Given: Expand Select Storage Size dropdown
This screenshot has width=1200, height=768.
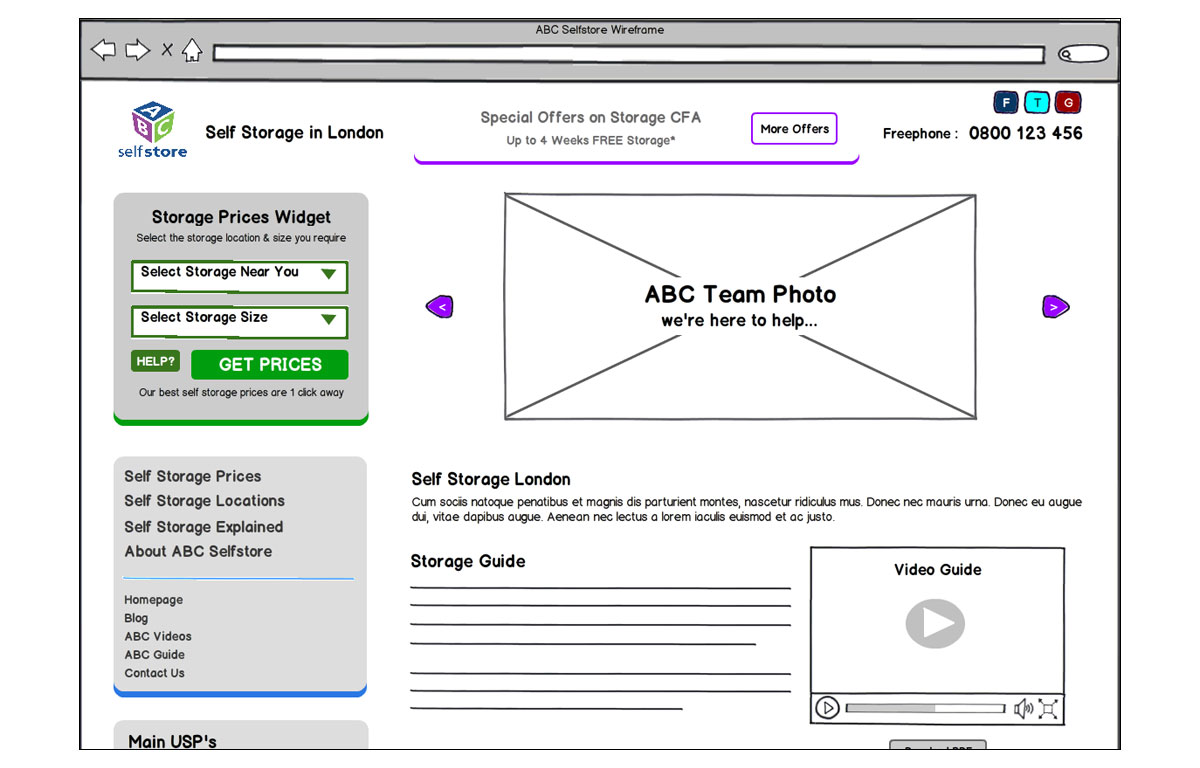Looking at the screenshot, I should pos(239,321).
